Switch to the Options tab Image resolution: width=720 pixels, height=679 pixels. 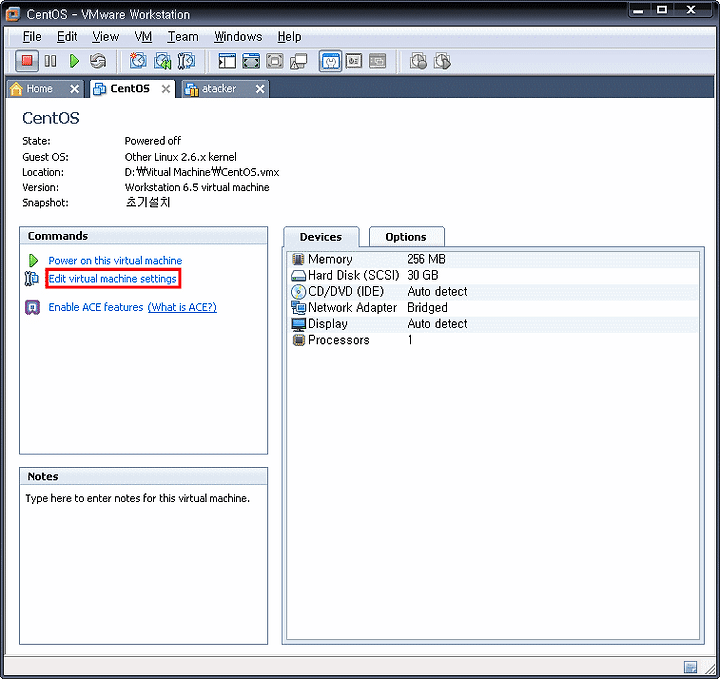406,237
